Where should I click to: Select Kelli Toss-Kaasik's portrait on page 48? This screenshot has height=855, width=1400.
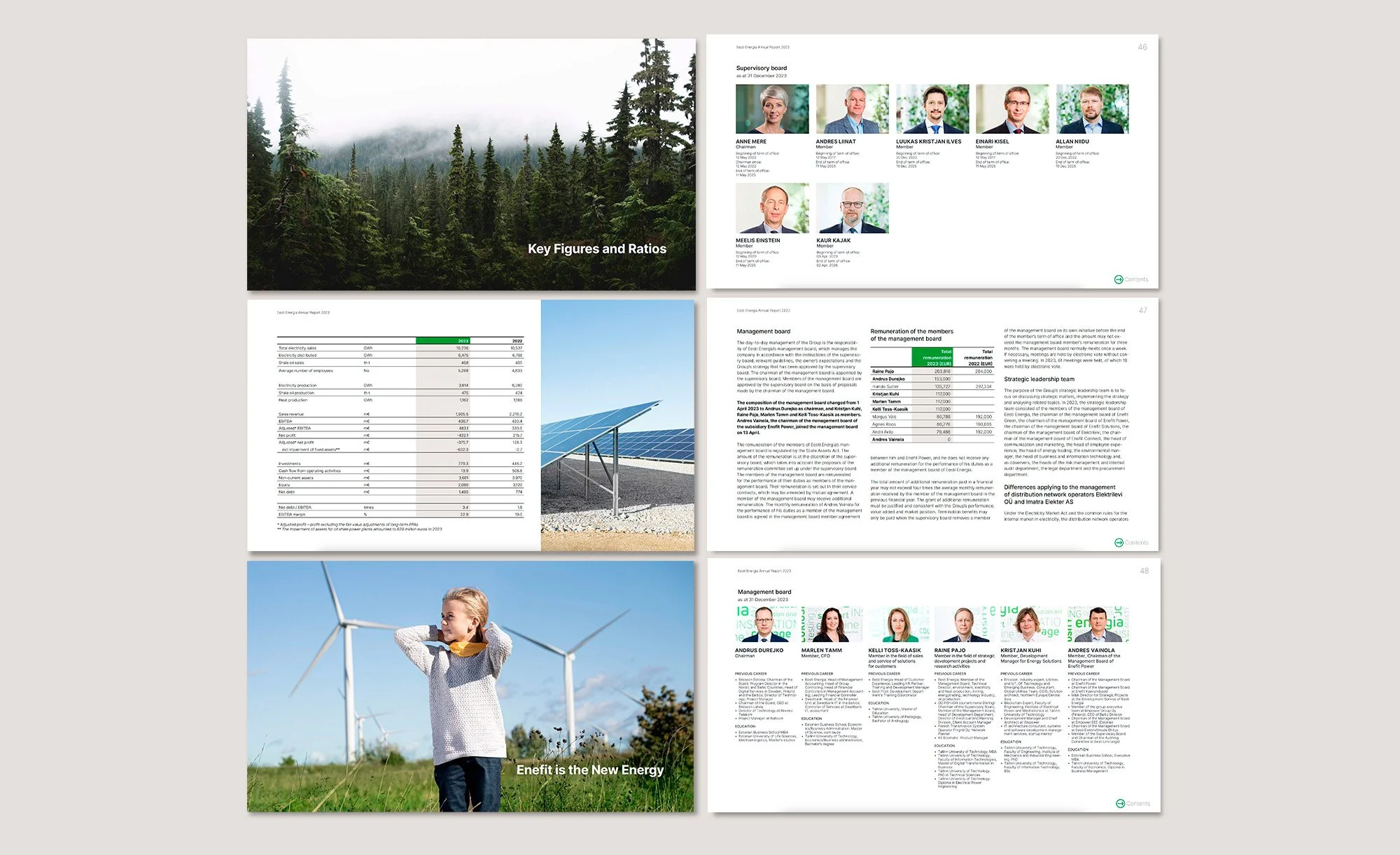click(x=899, y=624)
